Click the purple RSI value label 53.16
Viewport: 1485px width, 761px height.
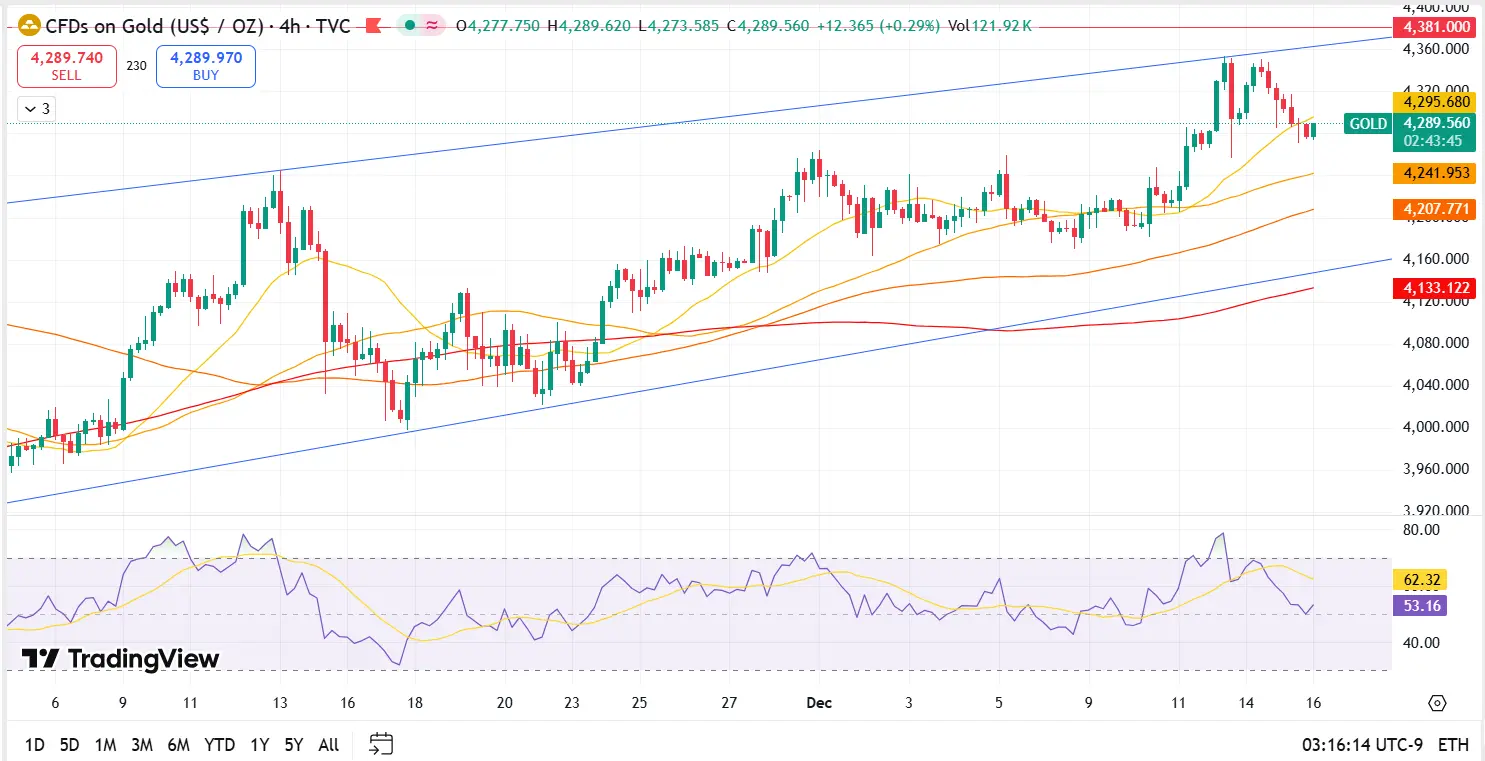1419,606
